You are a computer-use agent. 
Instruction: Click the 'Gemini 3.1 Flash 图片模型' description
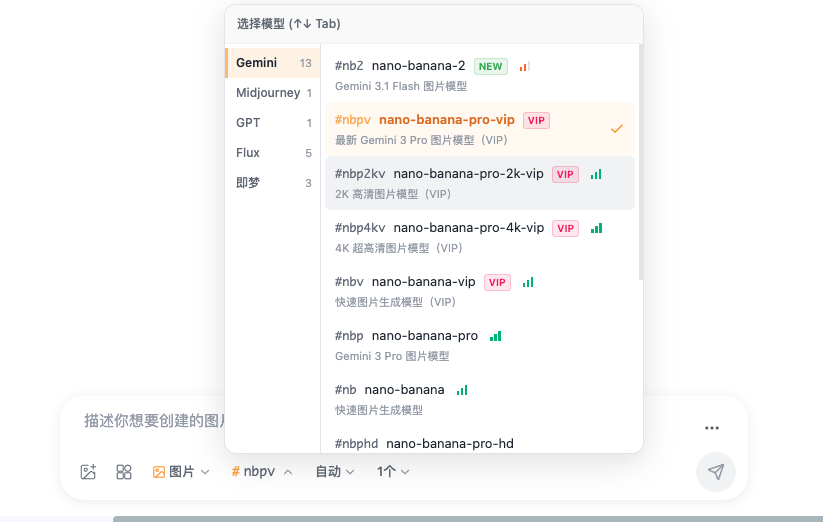[x=401, y=86]
